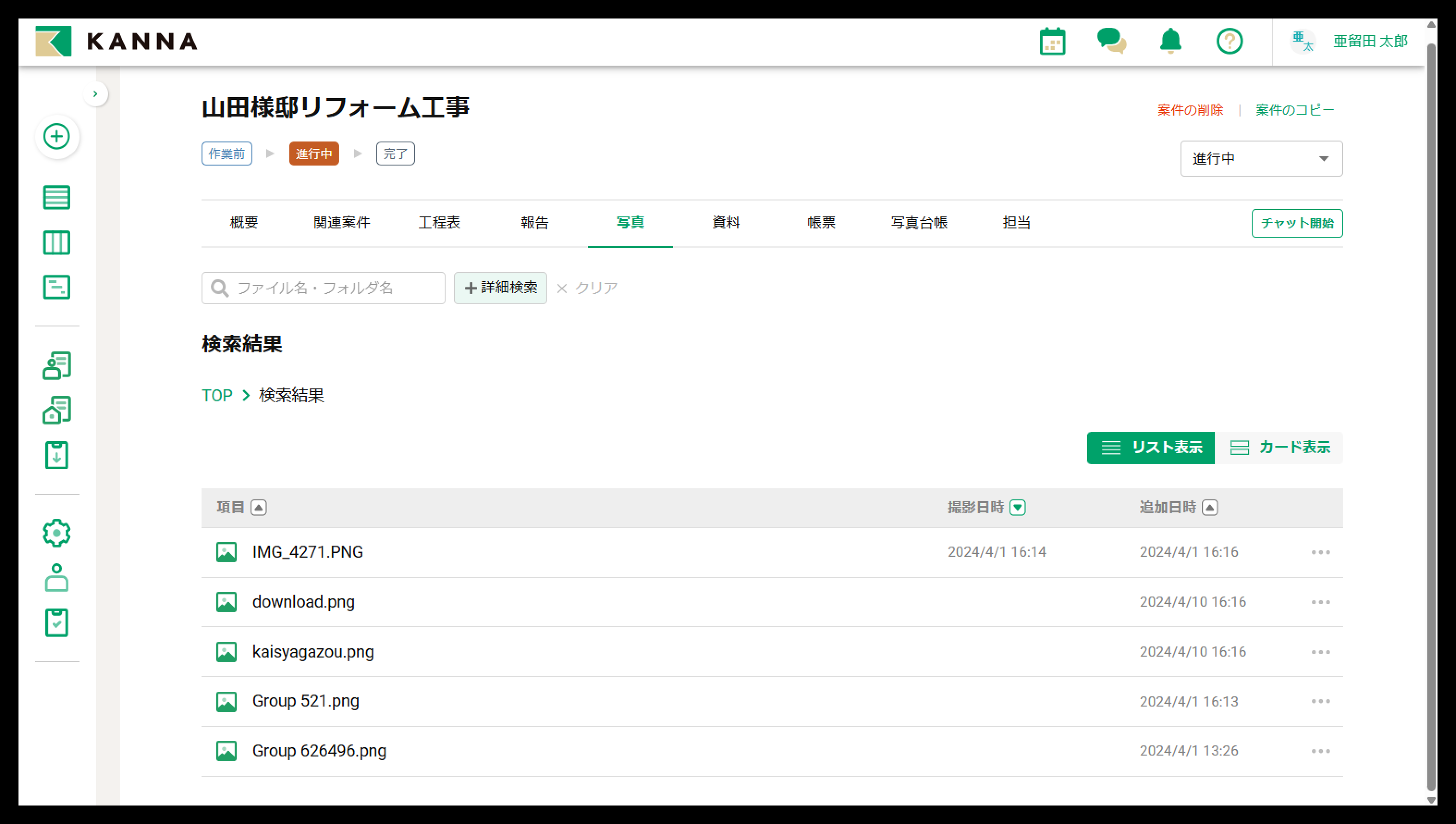Sort by 追加日時 column arrow
The height and width of the screenshot is (824, 1456).
(1209, 508)
